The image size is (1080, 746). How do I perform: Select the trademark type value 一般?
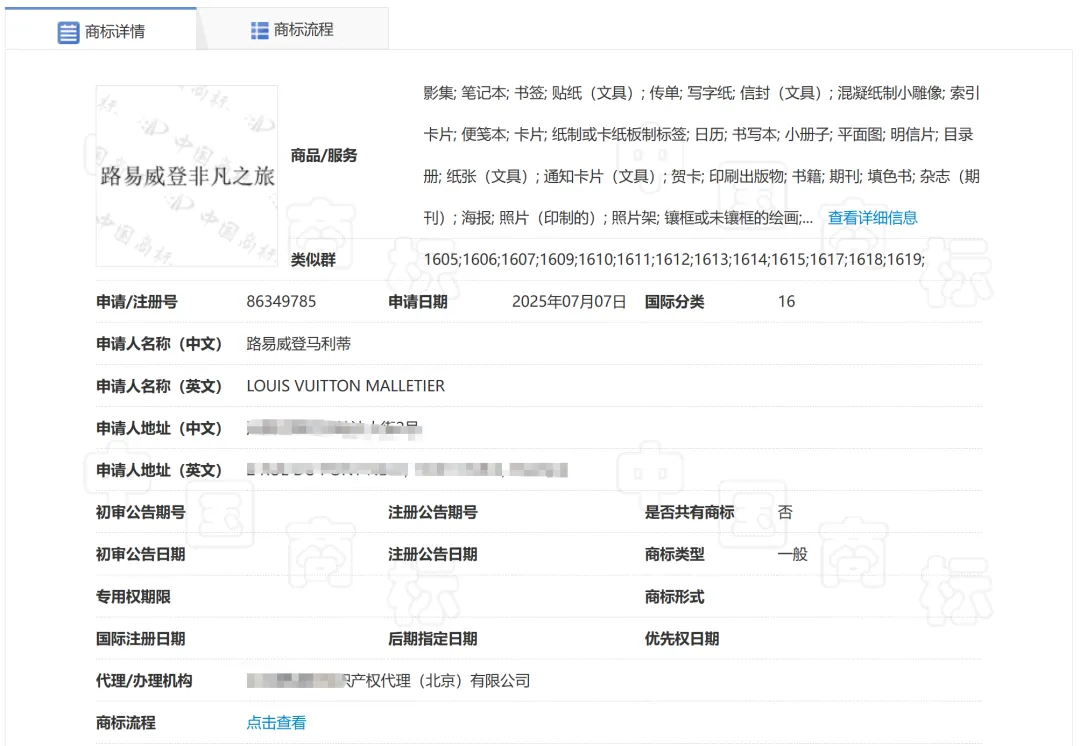(793, 555)
